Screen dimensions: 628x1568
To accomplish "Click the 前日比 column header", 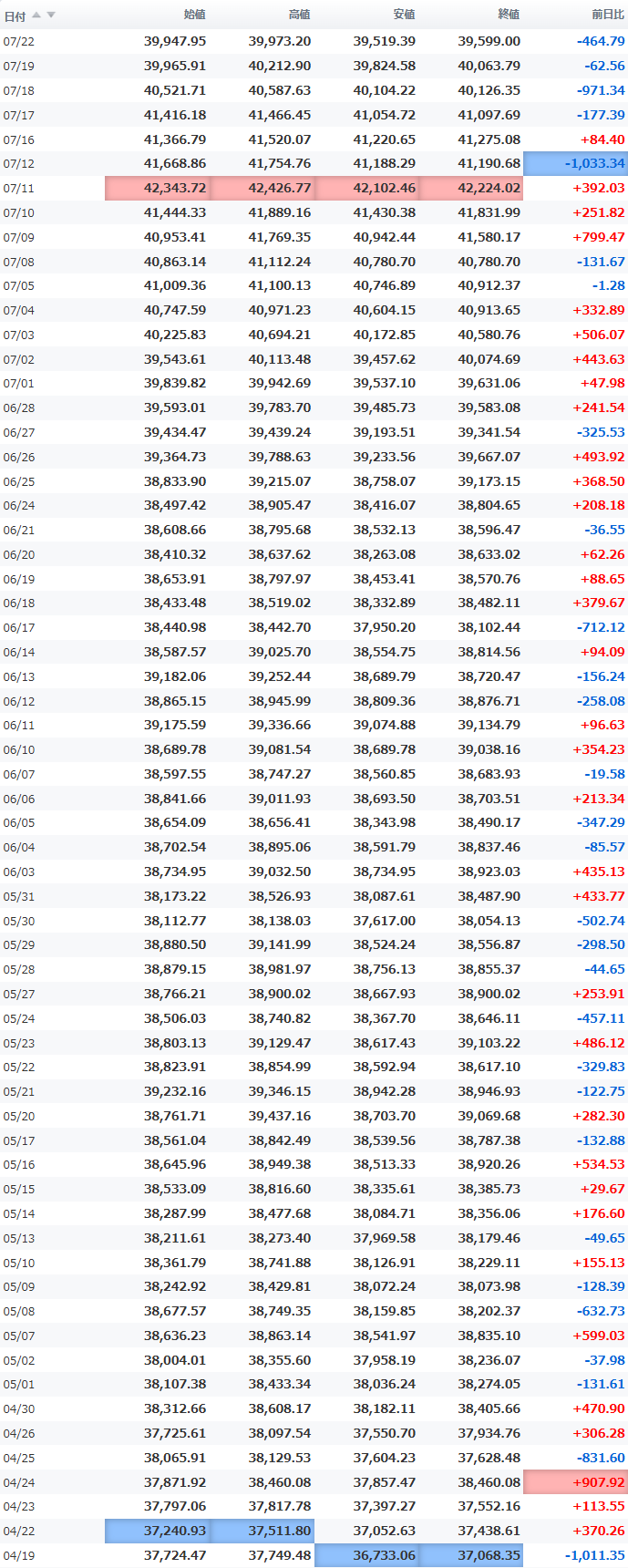I will [x=608, y=15].
